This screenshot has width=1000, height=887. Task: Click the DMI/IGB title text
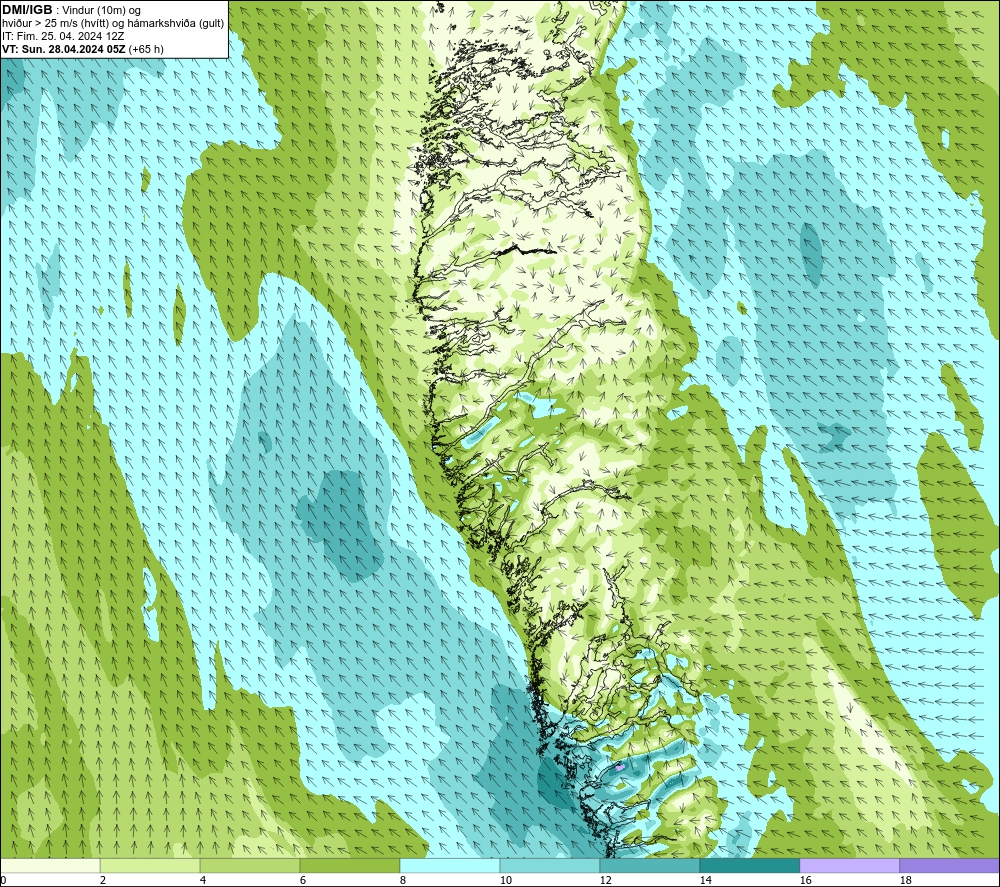click(x=27, y=10)
